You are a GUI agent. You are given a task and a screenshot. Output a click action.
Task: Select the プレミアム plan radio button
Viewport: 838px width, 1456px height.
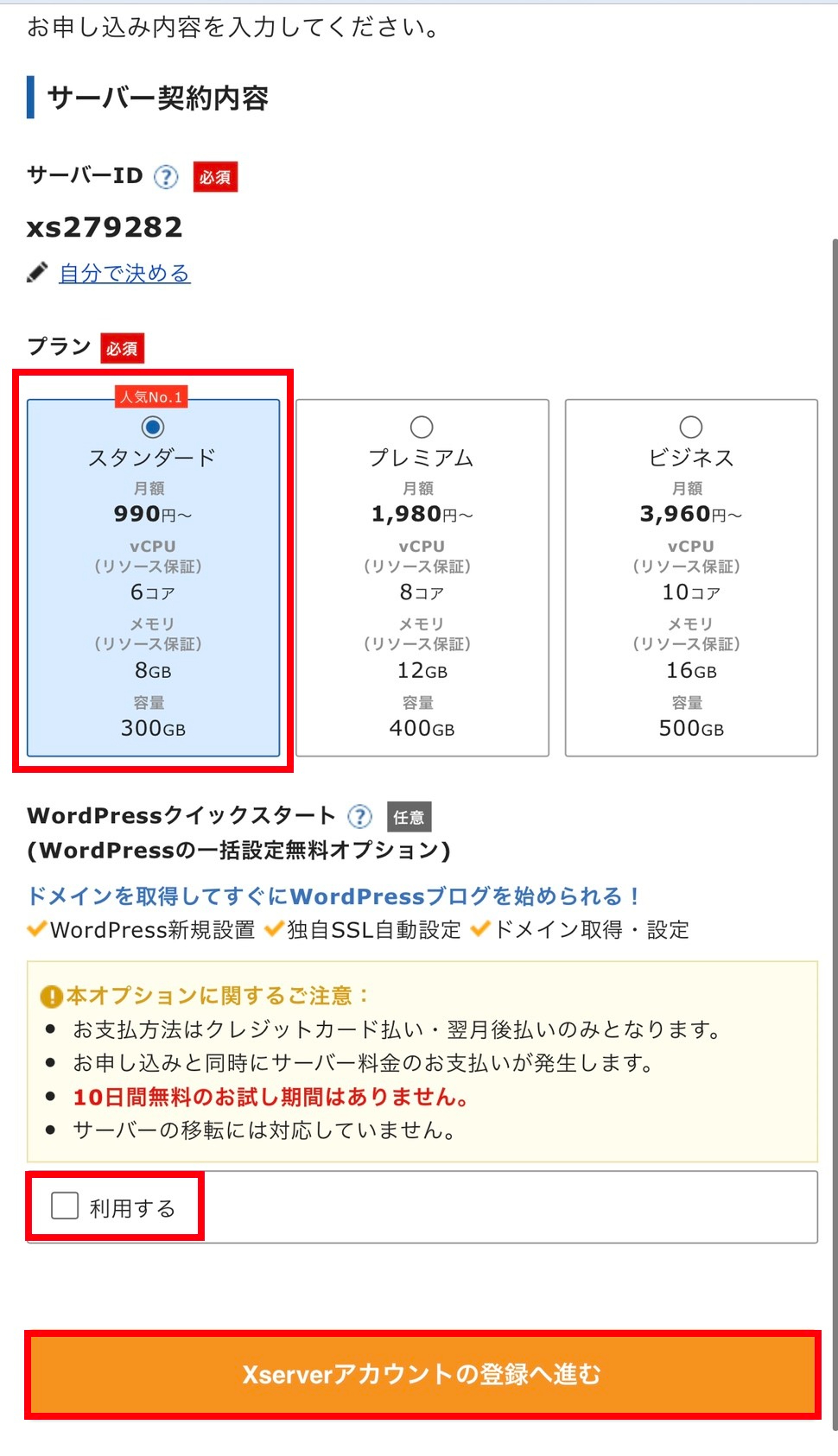422,427
